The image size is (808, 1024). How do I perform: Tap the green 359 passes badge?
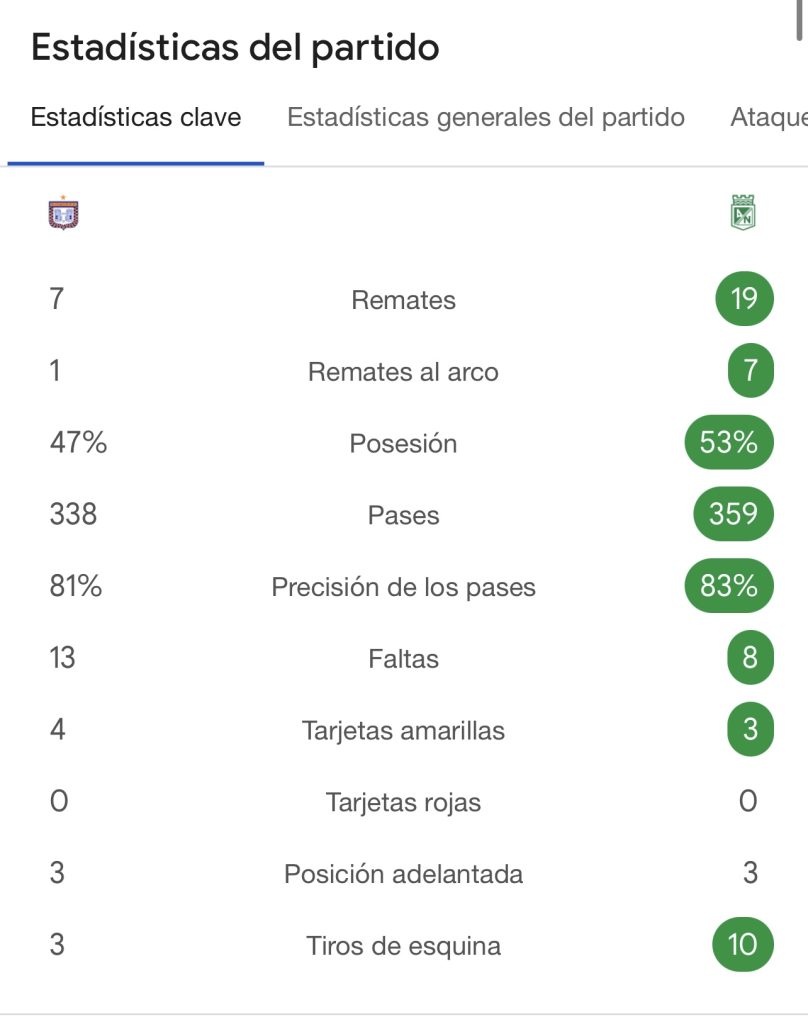click(733, 515)
